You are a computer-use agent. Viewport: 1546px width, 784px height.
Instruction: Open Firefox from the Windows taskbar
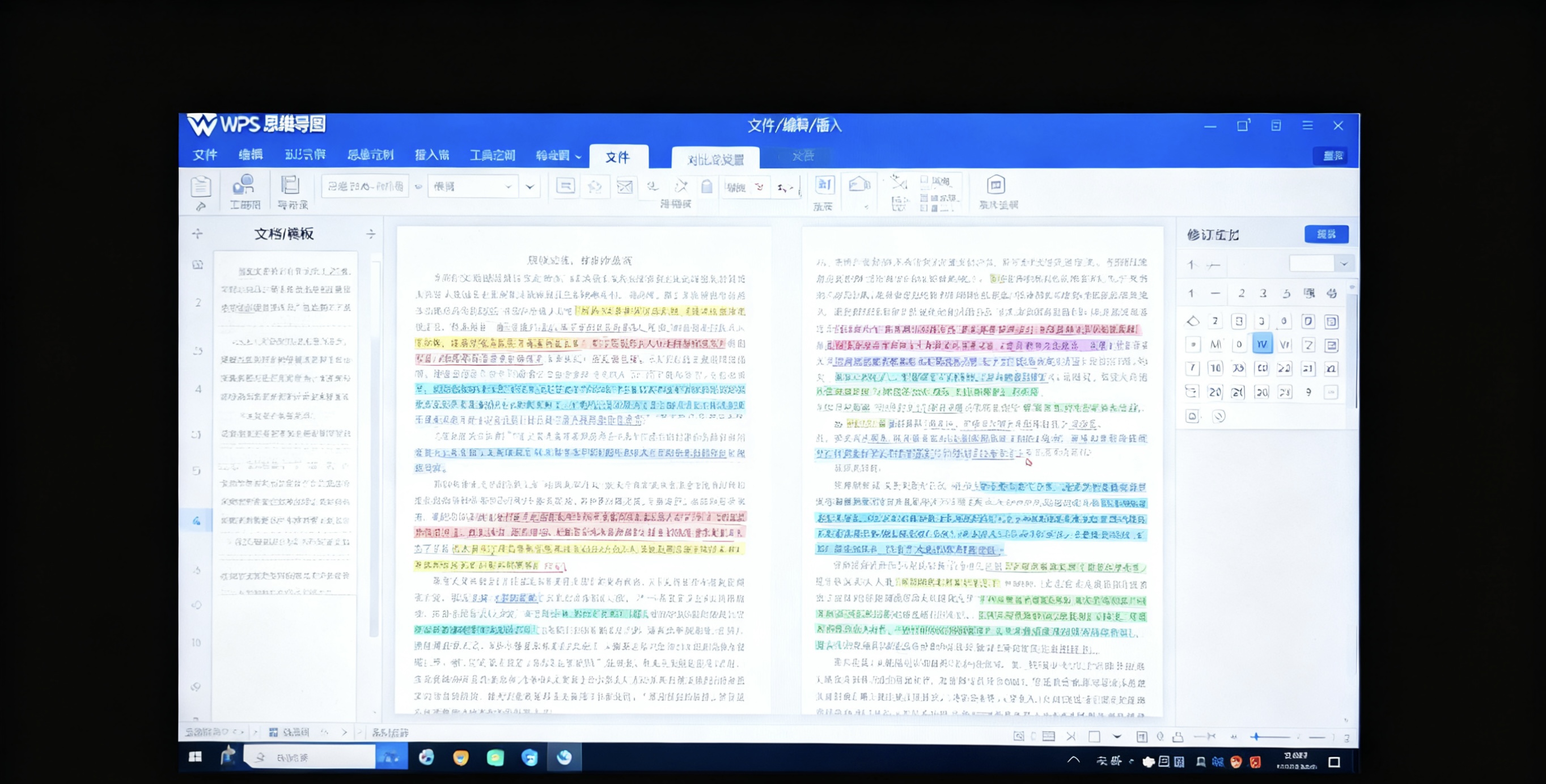460,758
